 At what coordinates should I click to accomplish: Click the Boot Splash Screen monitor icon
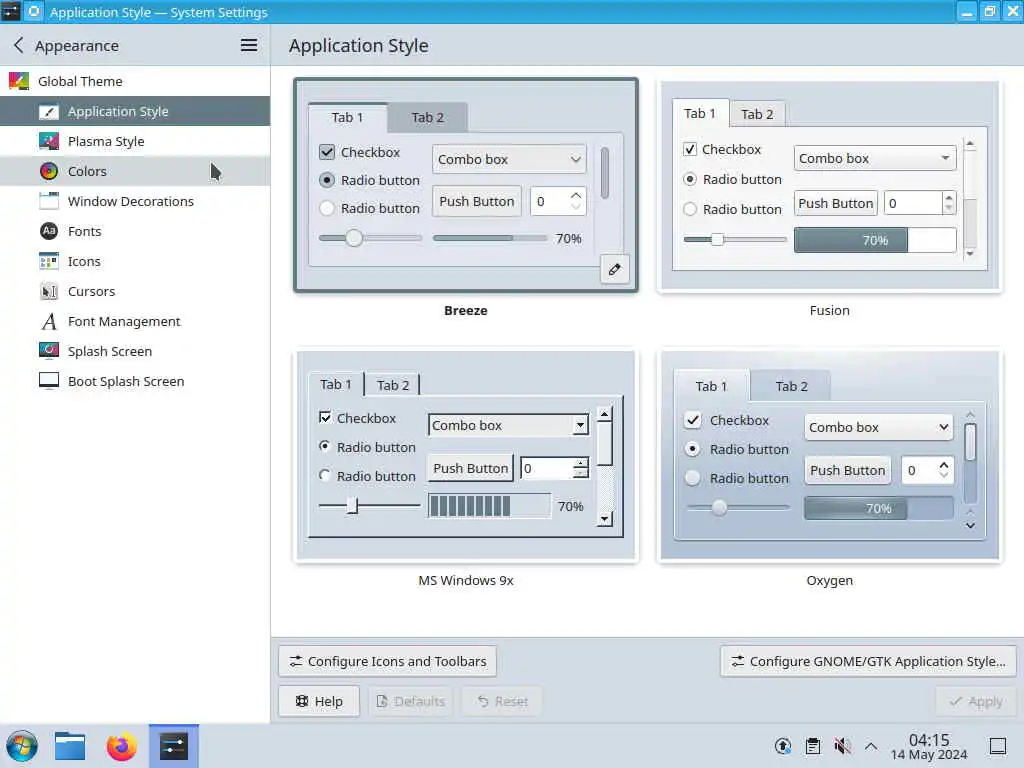coord(49,381)
